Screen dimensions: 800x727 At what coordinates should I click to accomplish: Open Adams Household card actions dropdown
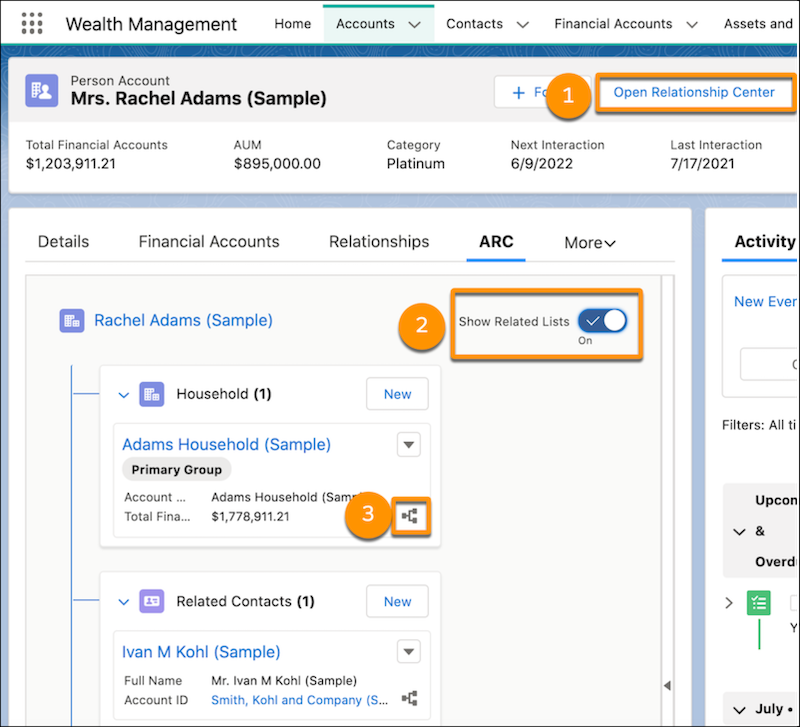click(408, 445)
